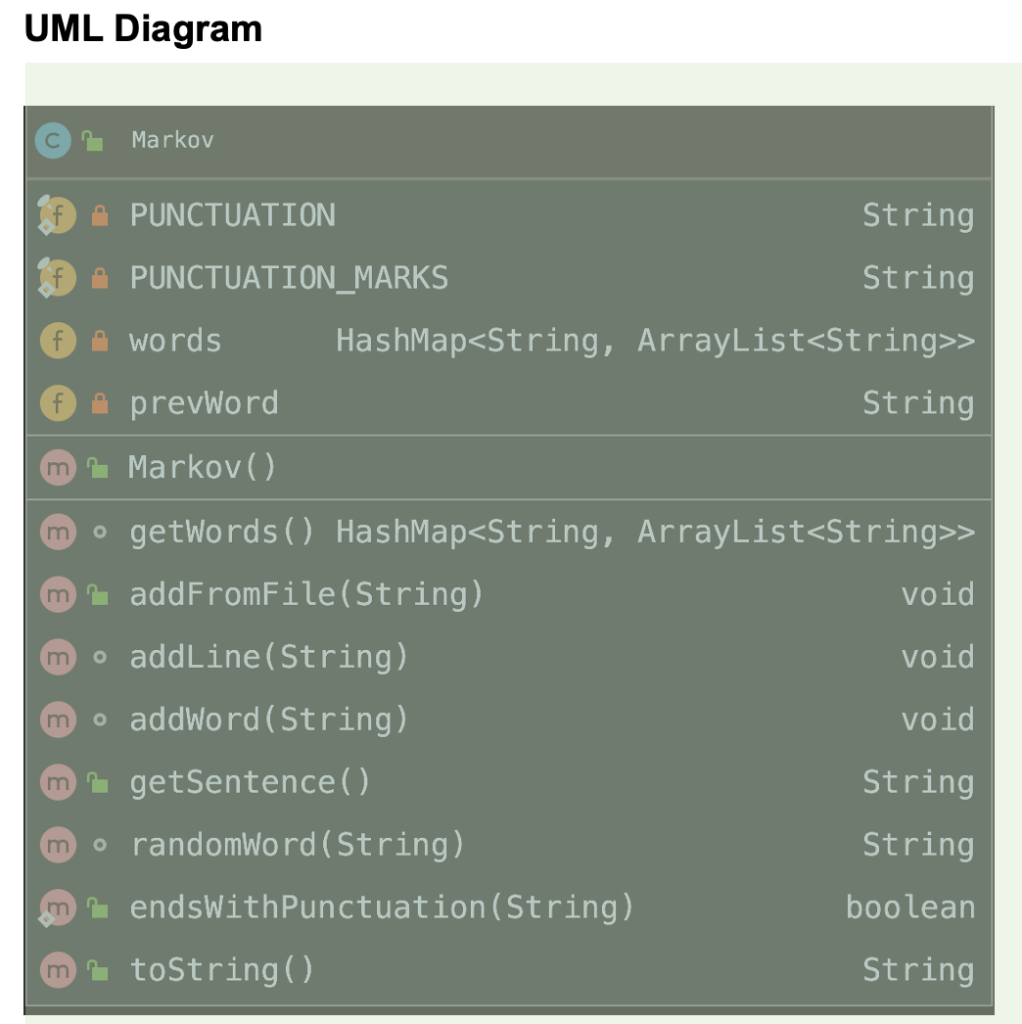Click the method icon for toString()
The width and height of the screenshot is (1022, 1024).
[x=57, y=969]
